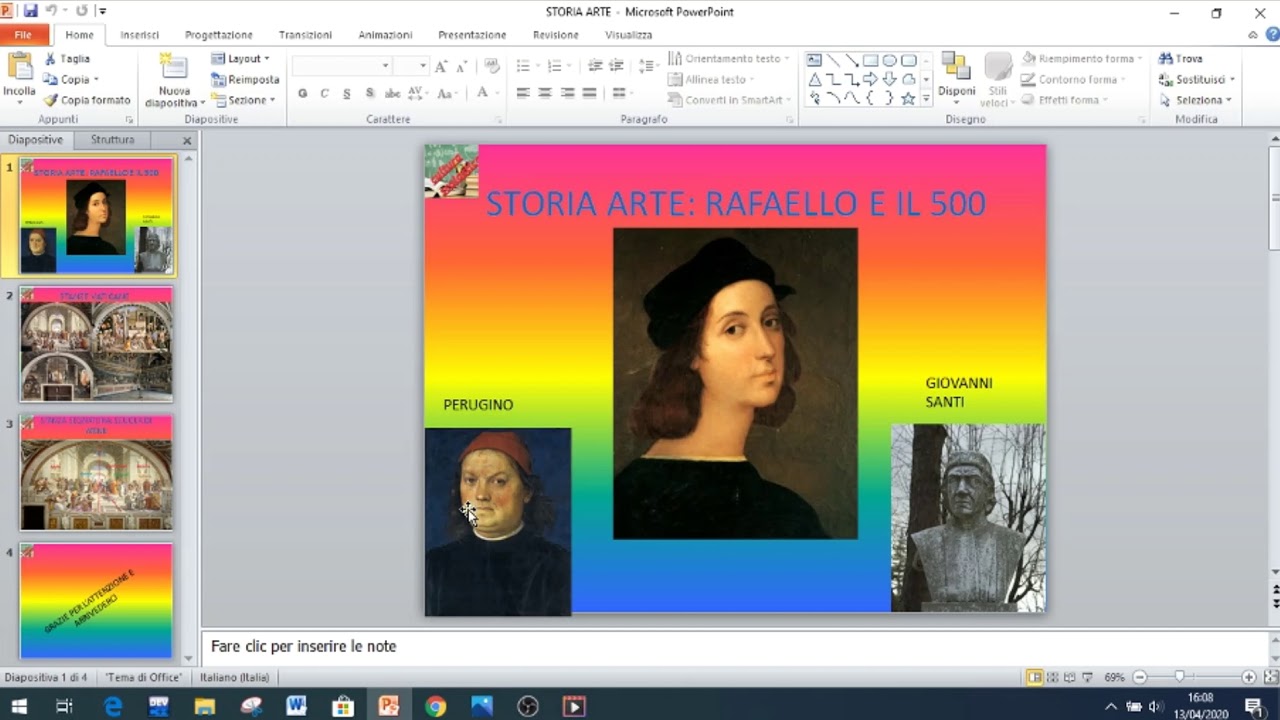This screenshot has height=720, width=1280.
Task: Open the File tab
Action: pos(22,35)
